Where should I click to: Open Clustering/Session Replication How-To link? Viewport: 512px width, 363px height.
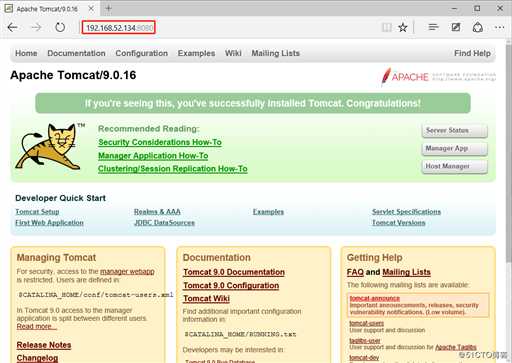click(173, 169)
